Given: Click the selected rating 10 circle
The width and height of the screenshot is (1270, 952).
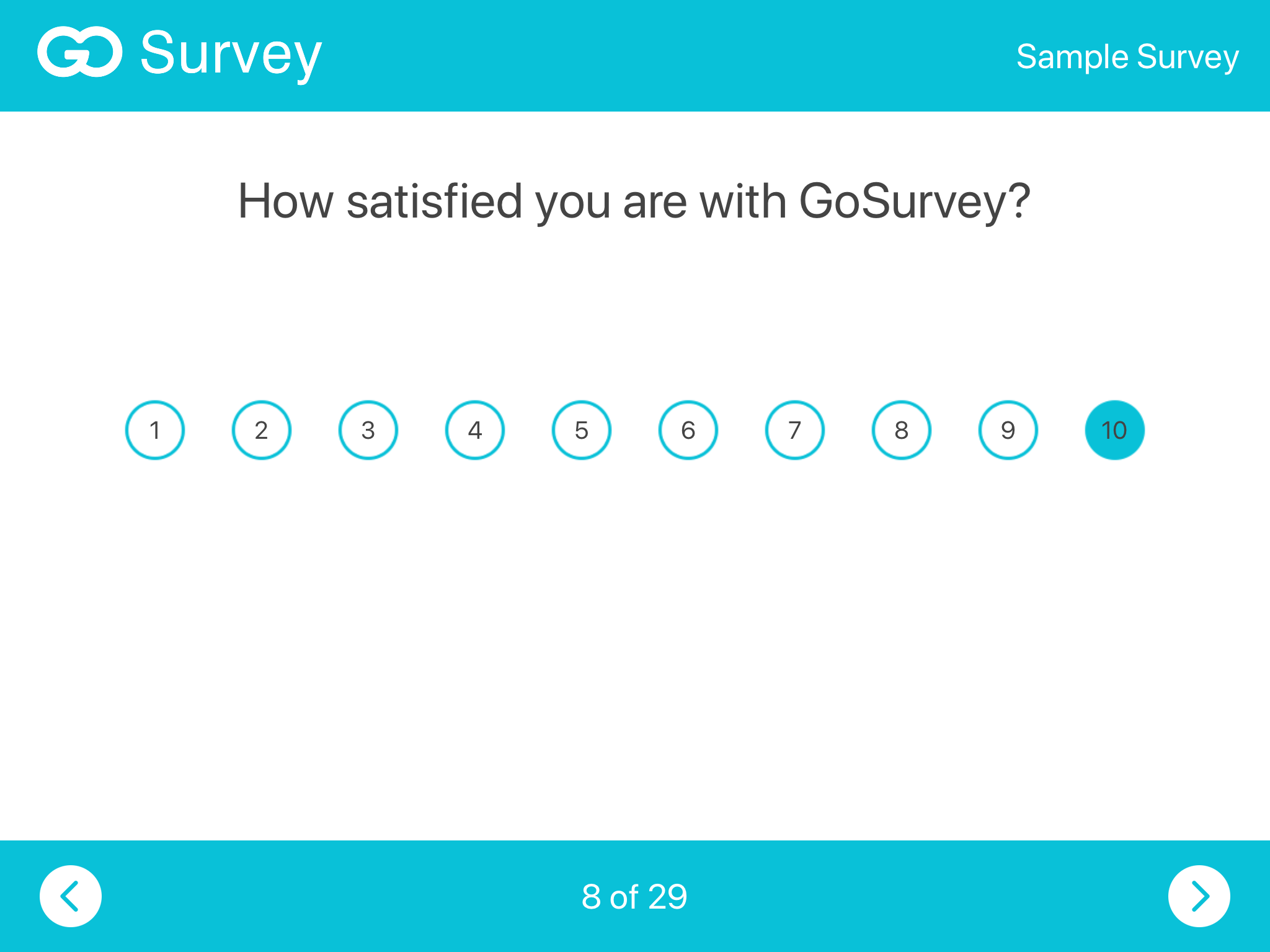Looking at the screenshot, I should click(x=1115, y=430).
